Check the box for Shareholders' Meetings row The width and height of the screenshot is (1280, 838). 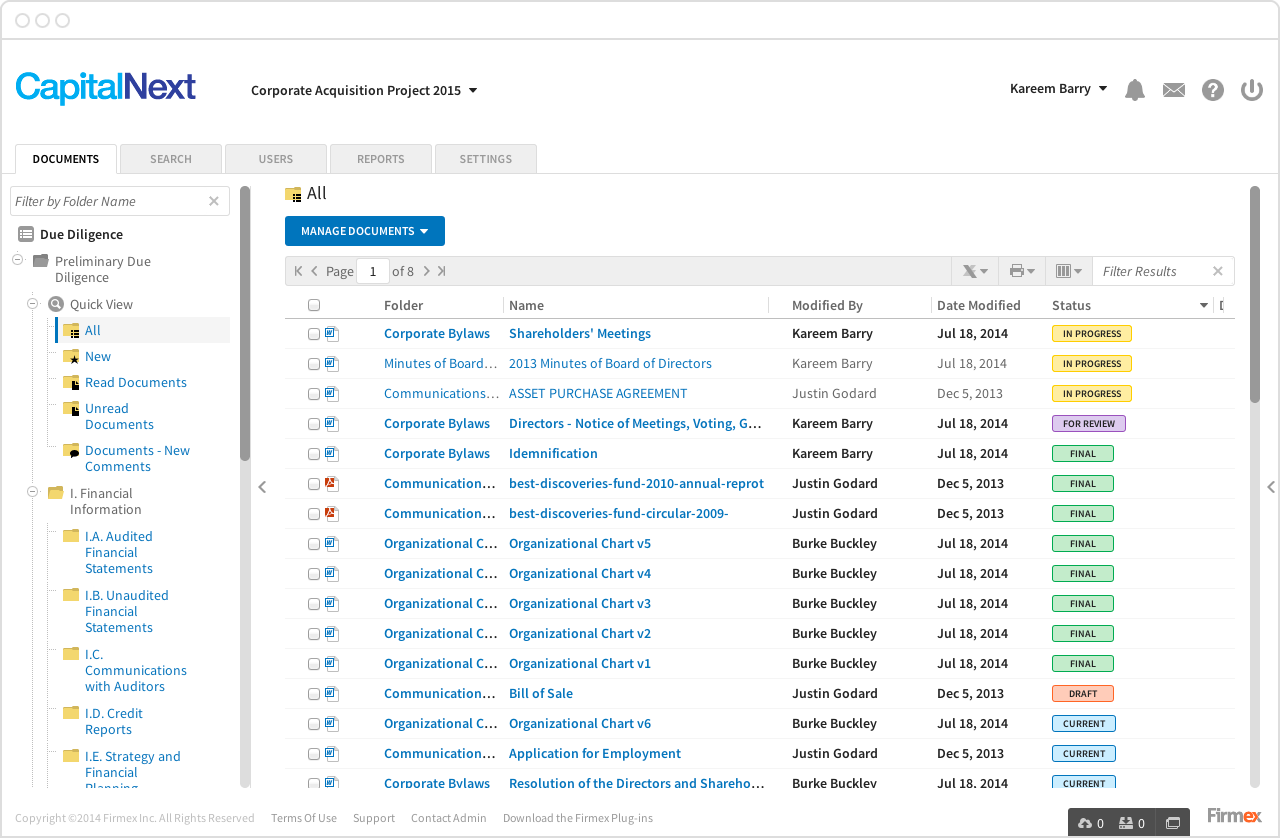point(314,334)
